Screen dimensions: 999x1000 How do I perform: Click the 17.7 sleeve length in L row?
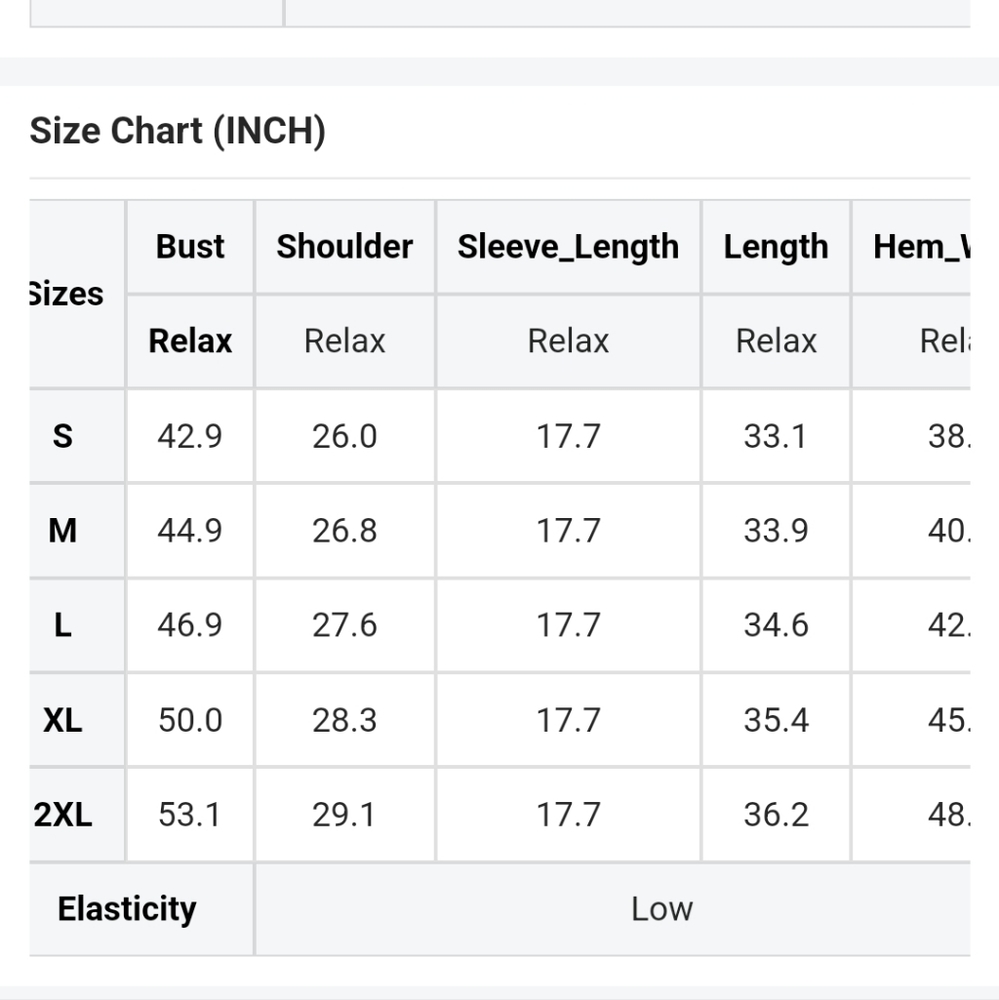tap(568, 625)
